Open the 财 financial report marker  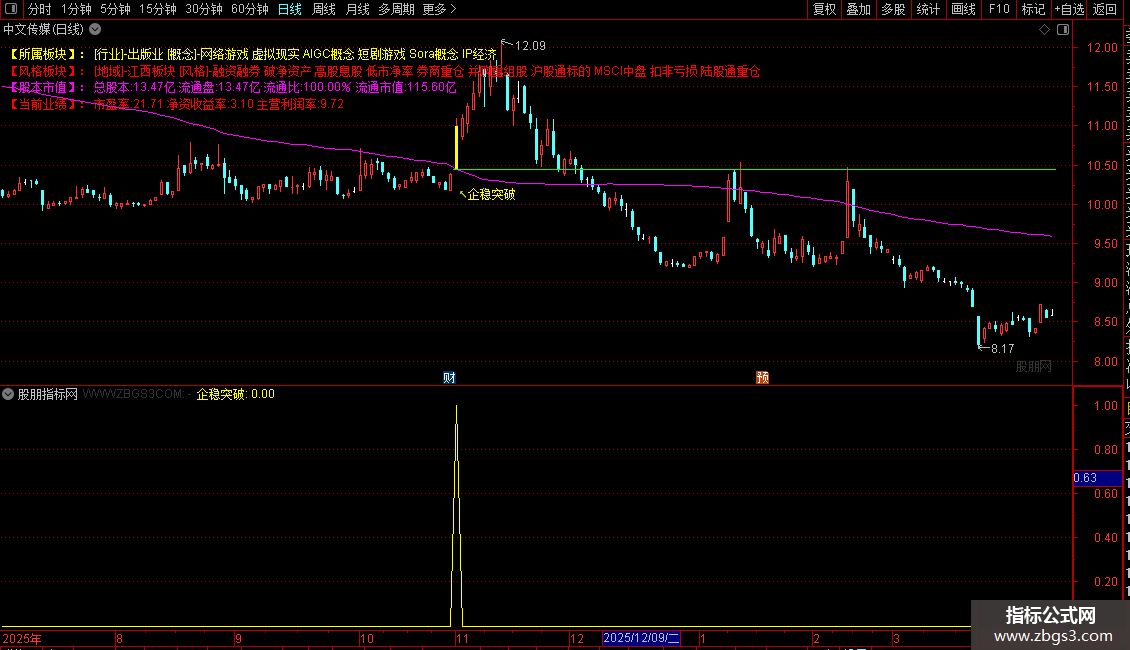449,378
